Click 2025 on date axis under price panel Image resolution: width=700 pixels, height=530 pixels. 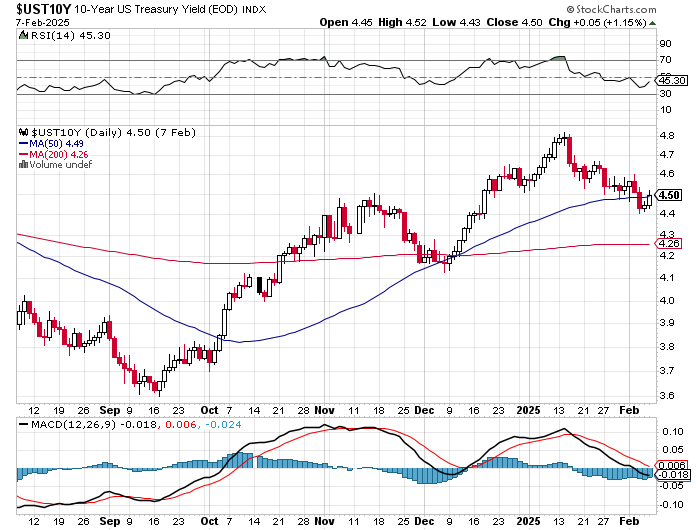pos(528,410)
